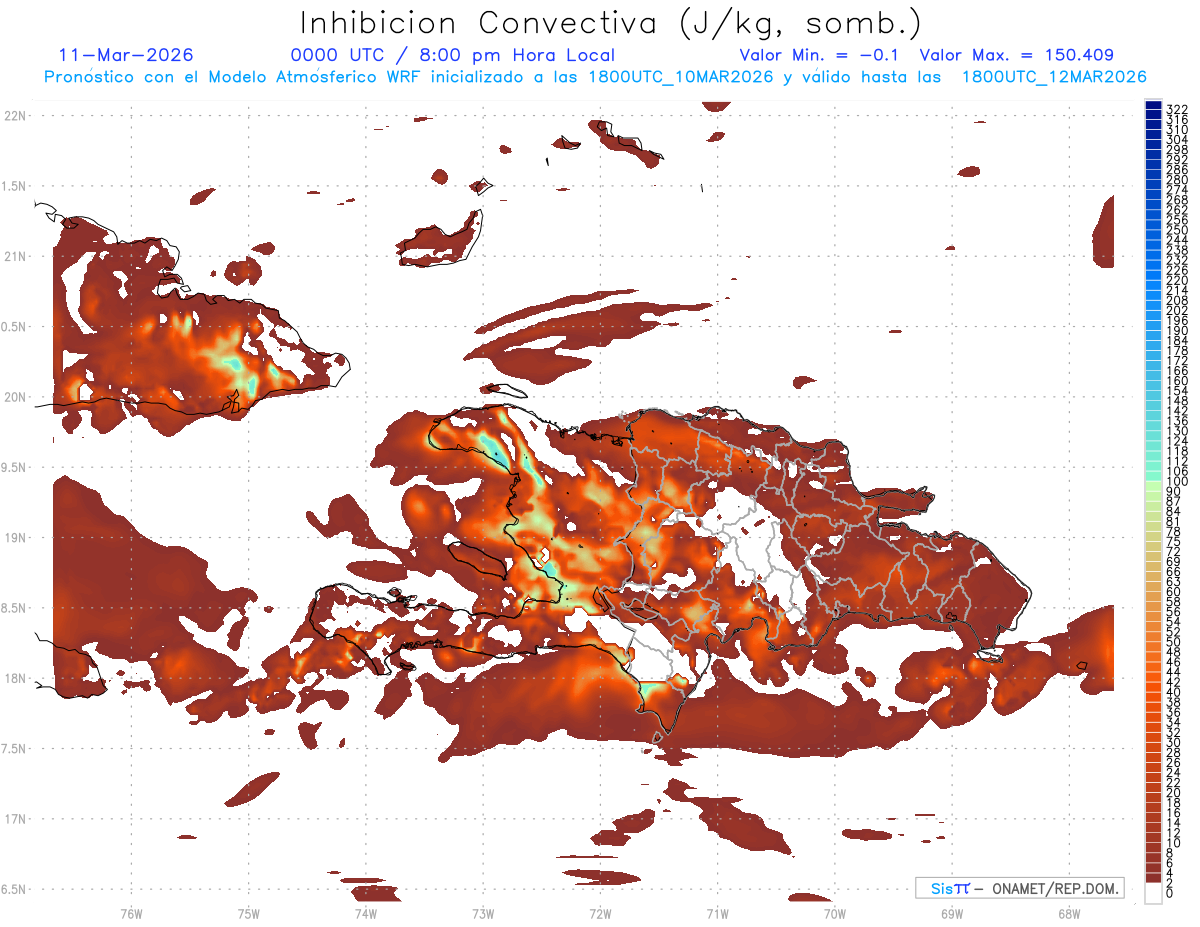Click the "100" value on the color scale
The width and height of the screenshot is (1200, 927).
click(x=1177, y=482)
